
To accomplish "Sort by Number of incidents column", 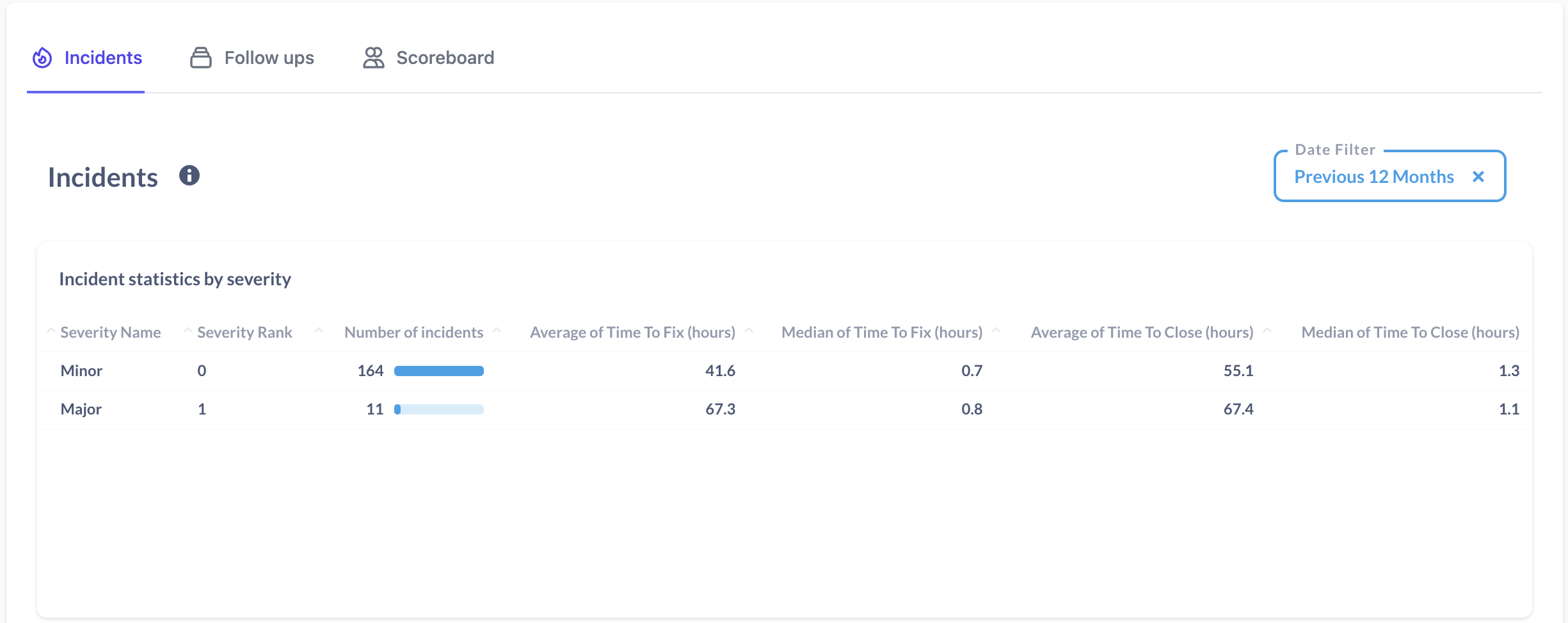I will point(413,333).
